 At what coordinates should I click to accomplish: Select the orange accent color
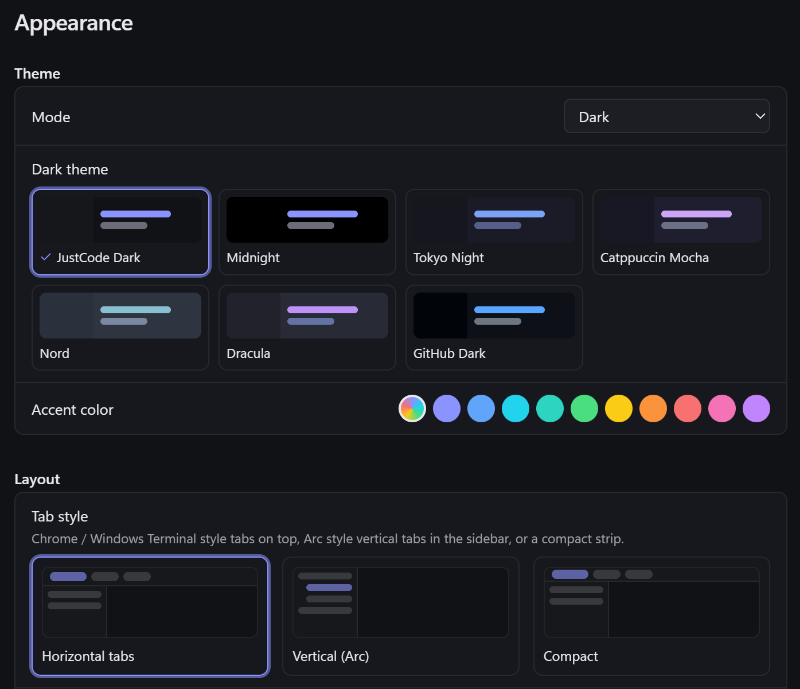coord(653,408)
